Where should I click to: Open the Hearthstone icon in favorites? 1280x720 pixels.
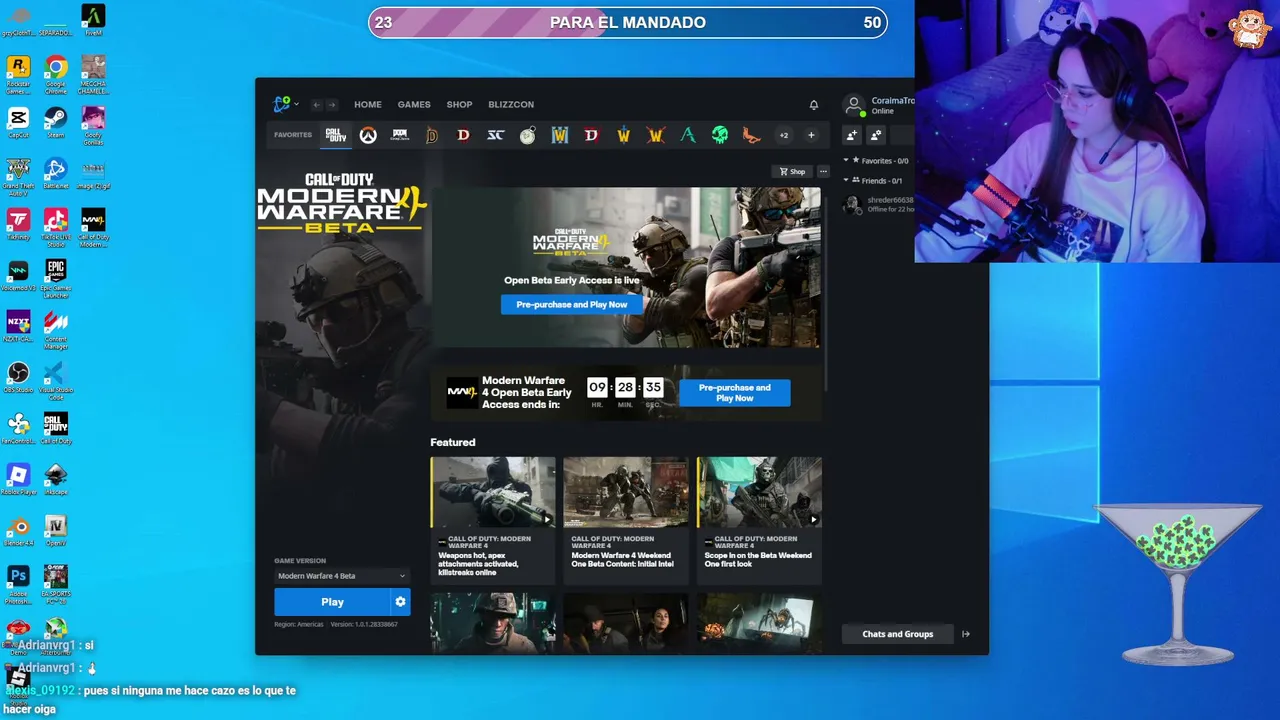tap(527, 136)
